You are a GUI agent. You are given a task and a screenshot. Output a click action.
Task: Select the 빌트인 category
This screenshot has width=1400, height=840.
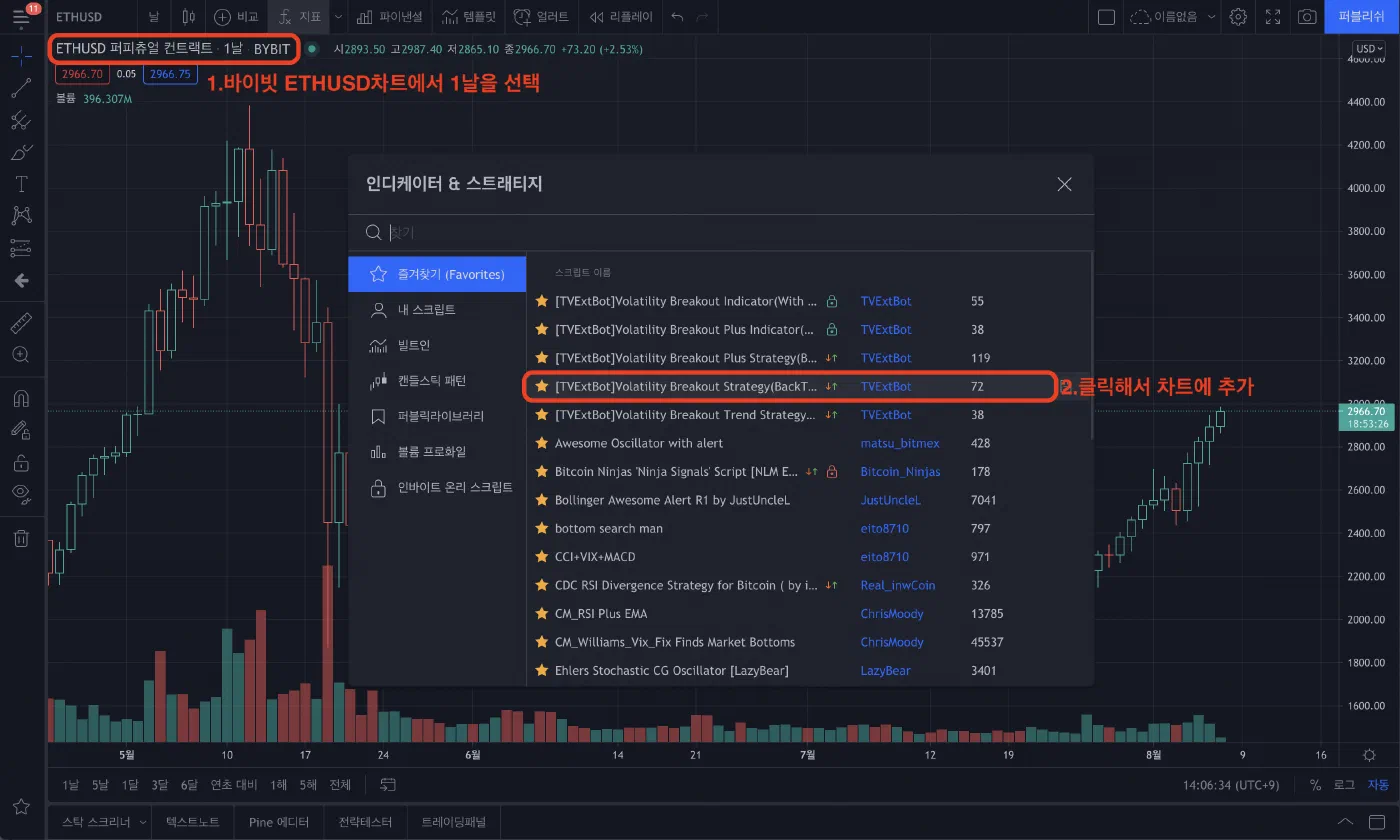pyautogui.click(x=437, y=345)
